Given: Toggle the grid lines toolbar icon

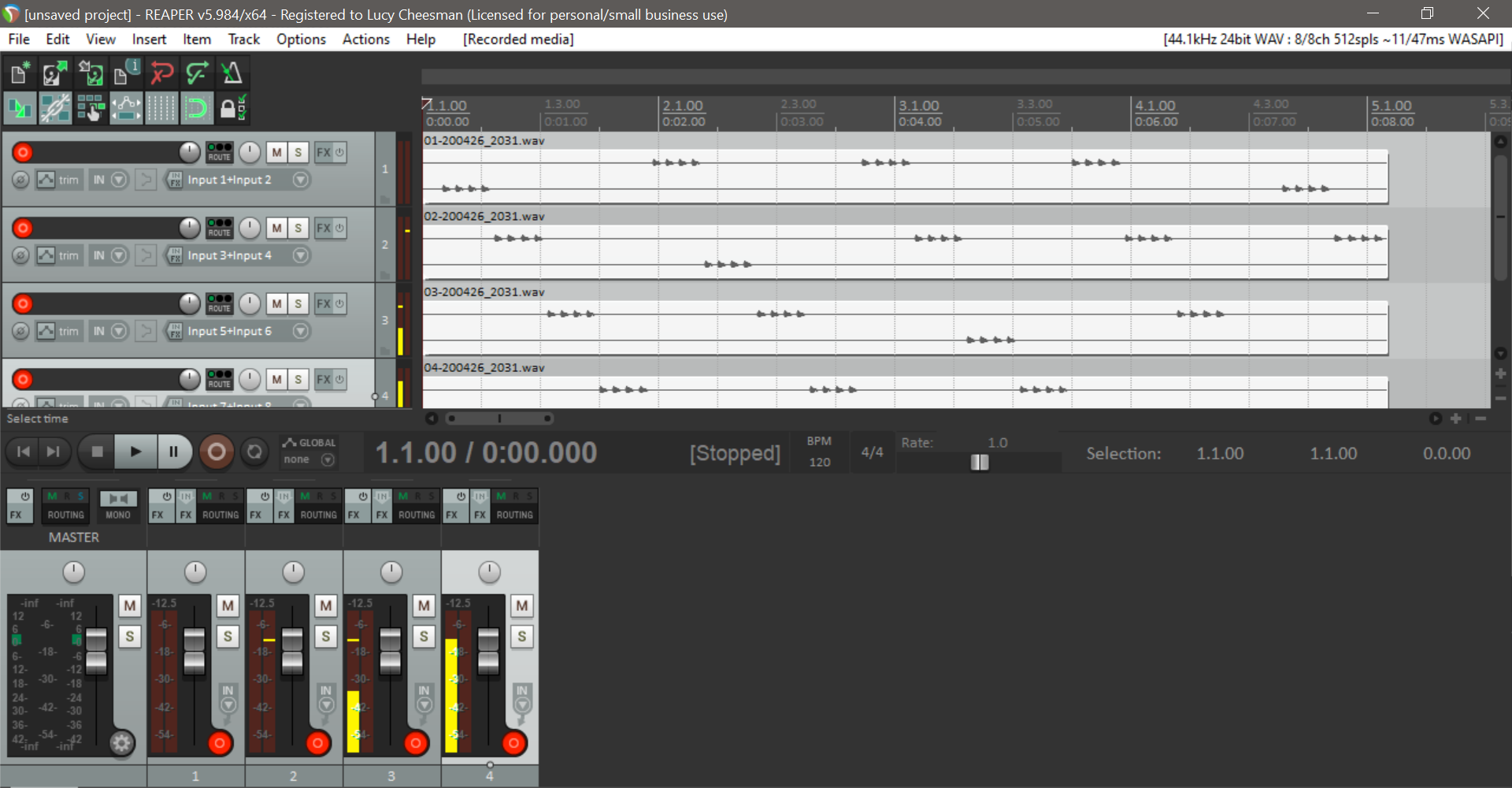Looking at the screenshot, I should point(161,109).
